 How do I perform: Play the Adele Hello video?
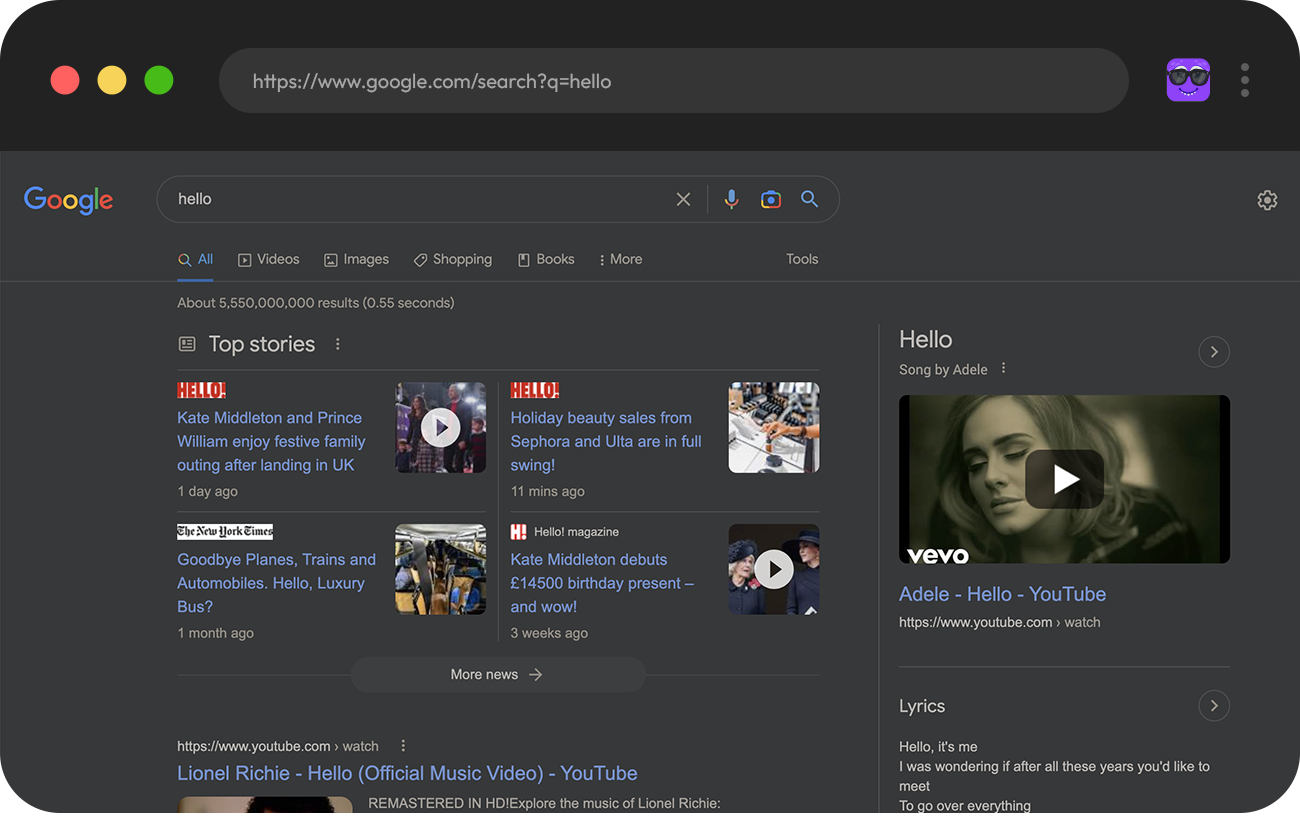[1064, 479]
